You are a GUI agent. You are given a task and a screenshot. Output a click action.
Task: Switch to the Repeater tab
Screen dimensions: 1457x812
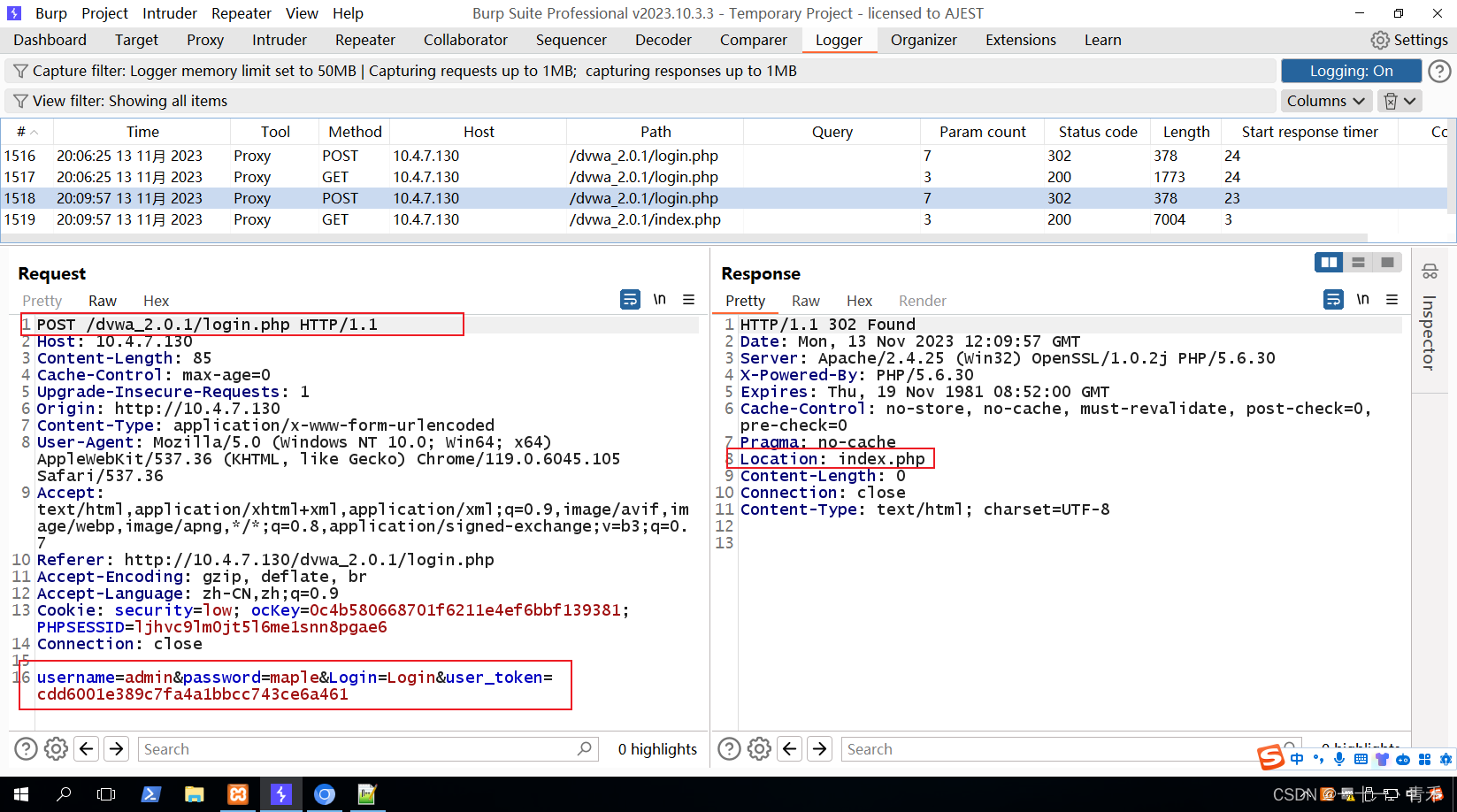tap(365, 40)
